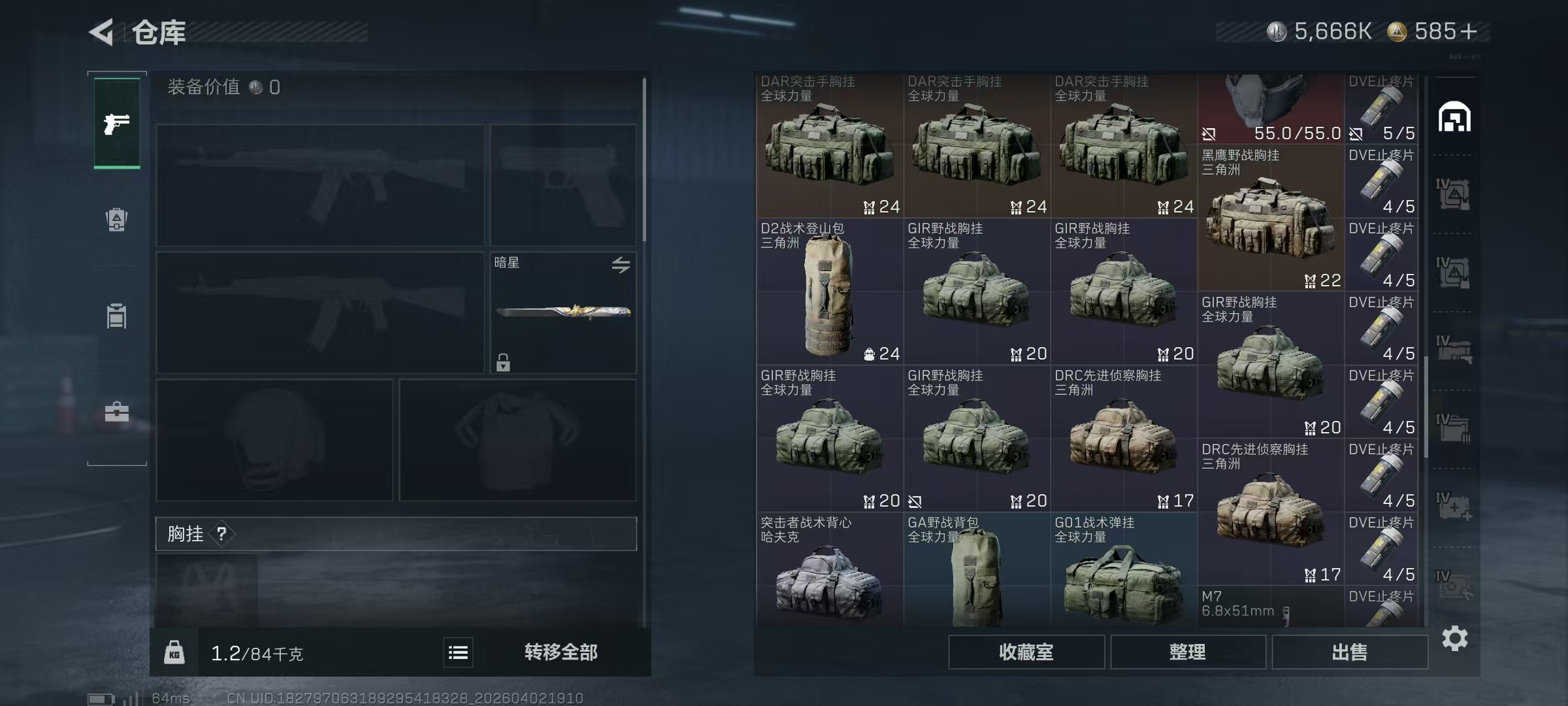Select the weapons pistol tab in the sidebar
1568x706 pixels.
pyautogui.click(x=117, y=123)
